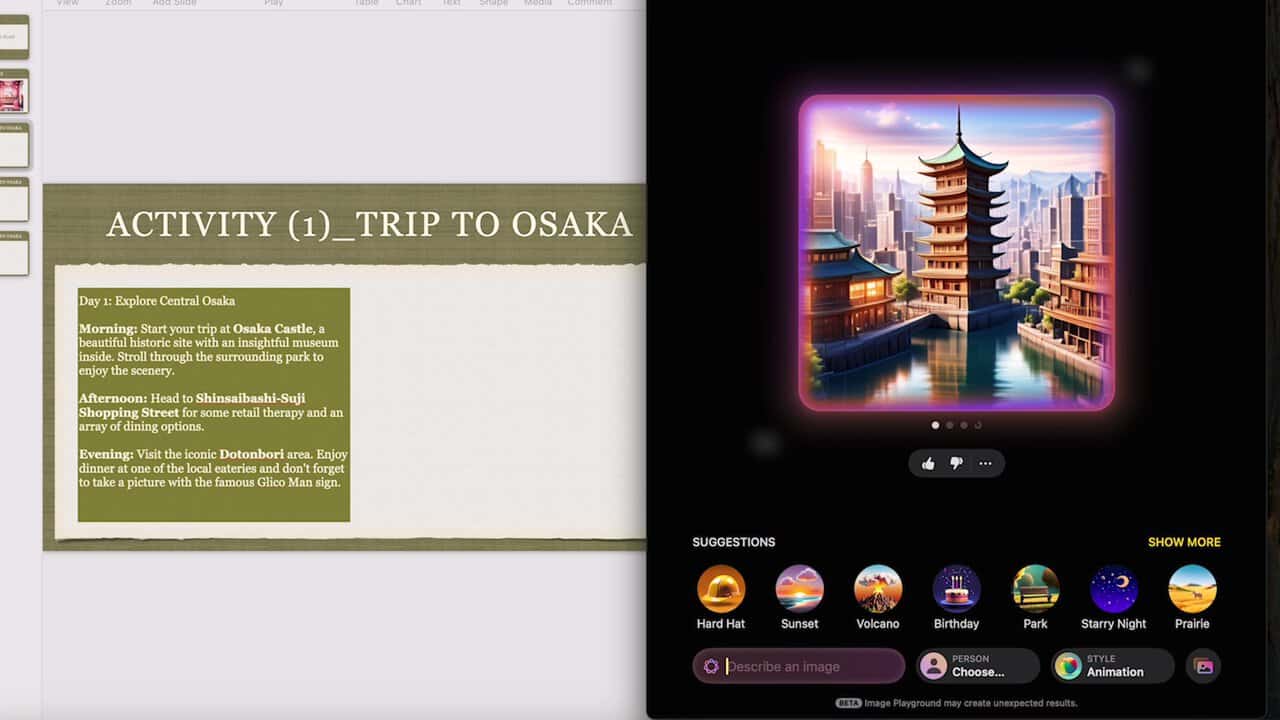Select the Park suggestion
The image size is (1280, 720).
(1035, 589)
